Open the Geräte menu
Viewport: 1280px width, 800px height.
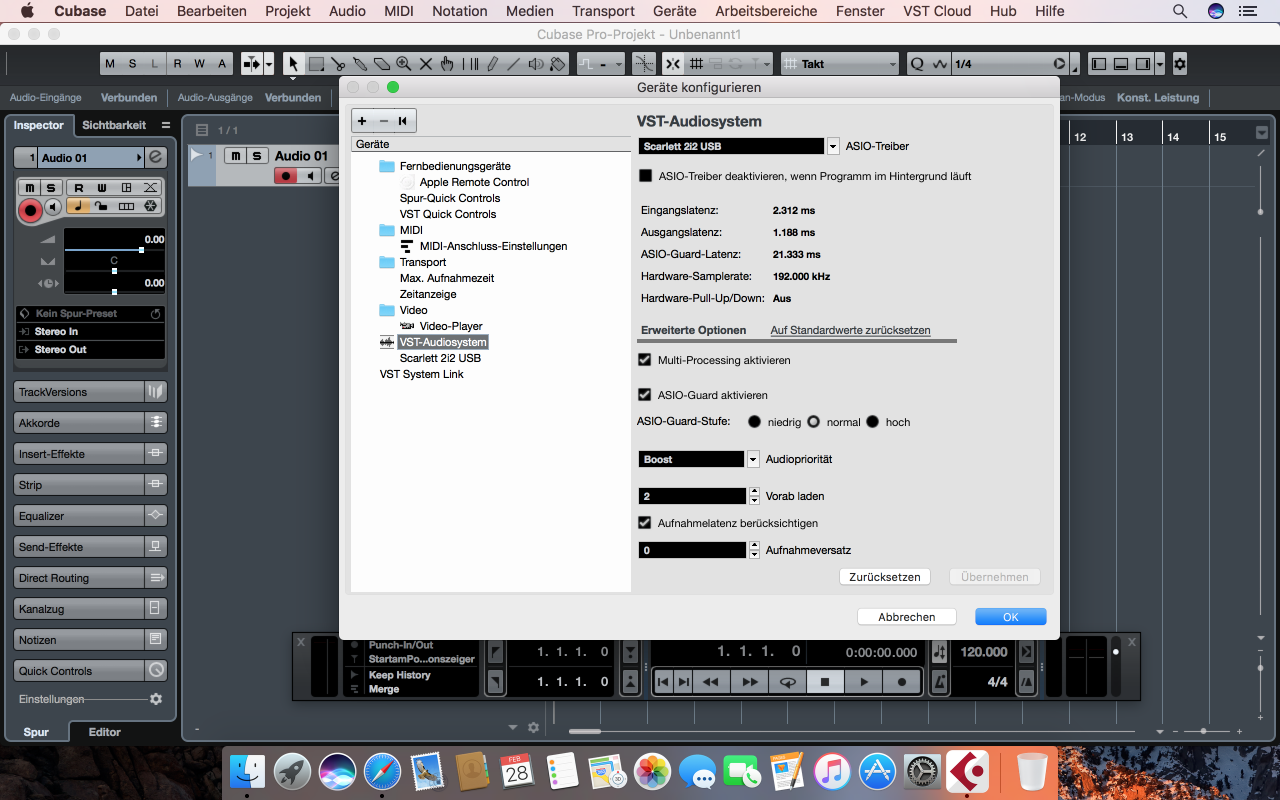click(x=674, y=11)
